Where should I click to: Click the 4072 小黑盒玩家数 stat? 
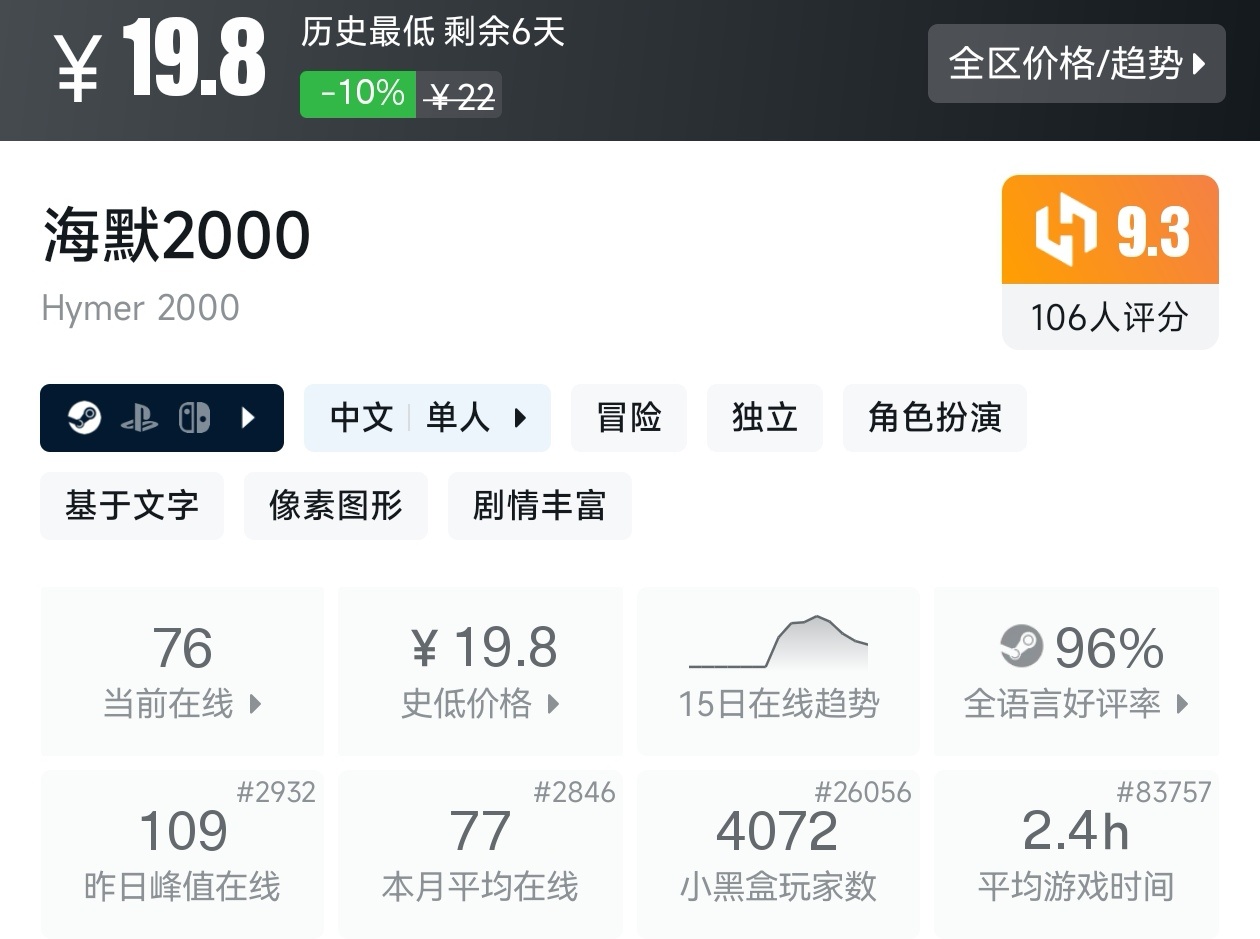pyautogui.click(x=778, y=854)
